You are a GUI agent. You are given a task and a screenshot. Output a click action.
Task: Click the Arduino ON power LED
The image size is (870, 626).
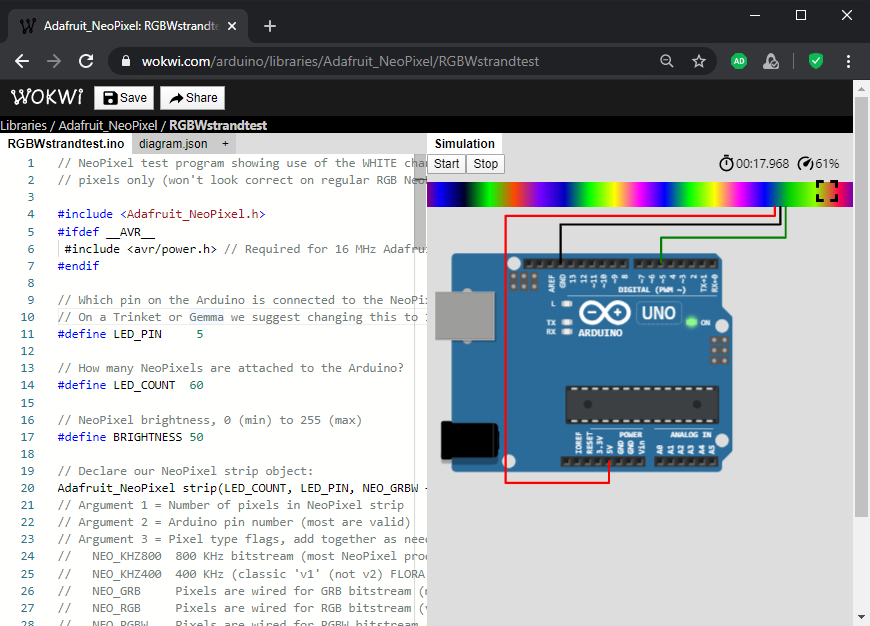(691, 322)
